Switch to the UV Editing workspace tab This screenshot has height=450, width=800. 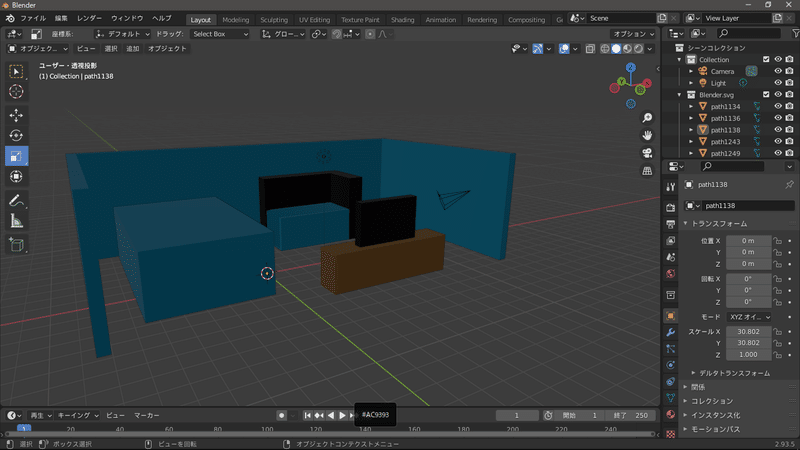[x=314, y=19]
